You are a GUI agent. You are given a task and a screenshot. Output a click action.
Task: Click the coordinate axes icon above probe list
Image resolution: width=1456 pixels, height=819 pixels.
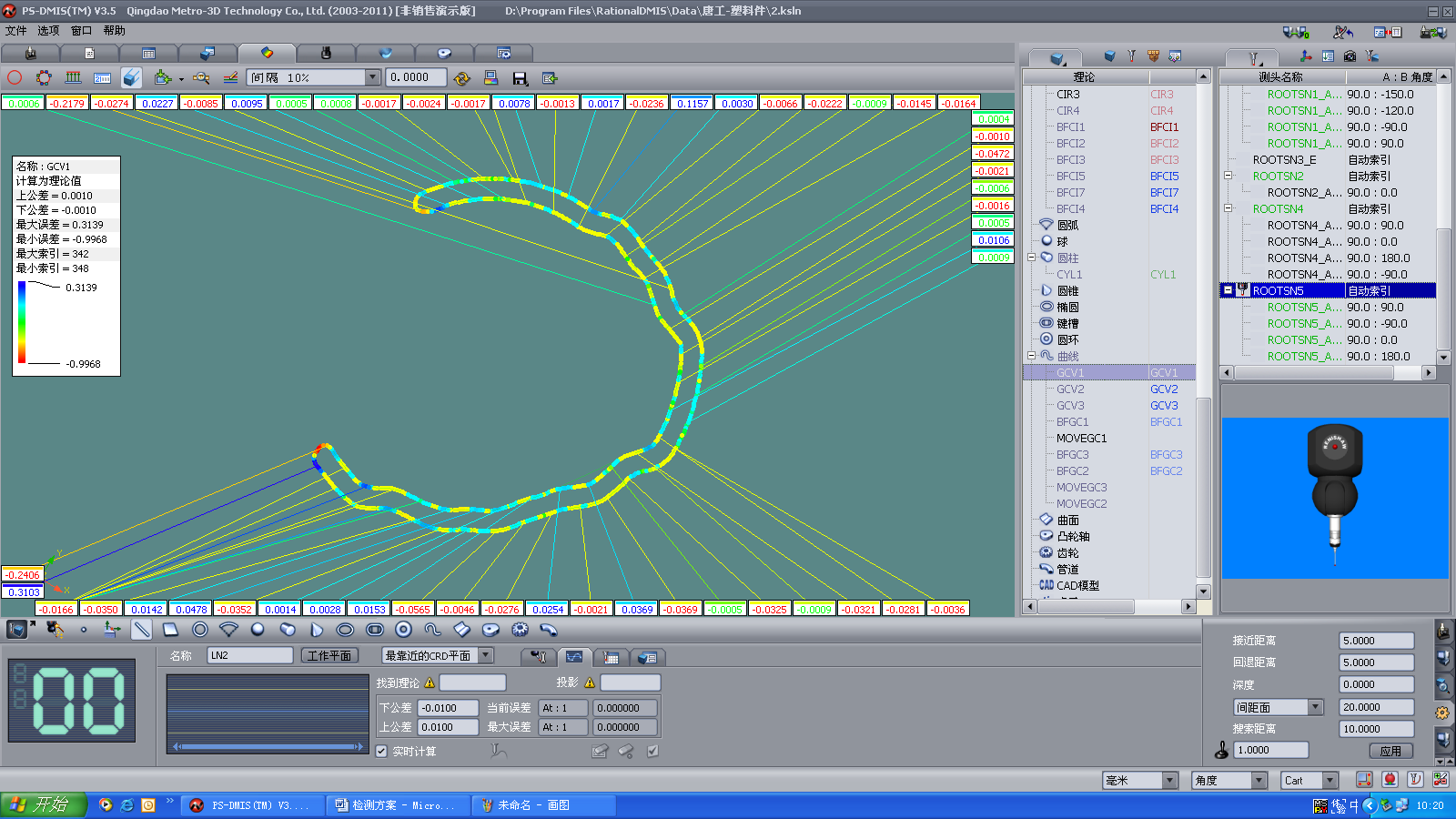(x=1306, y=56)
